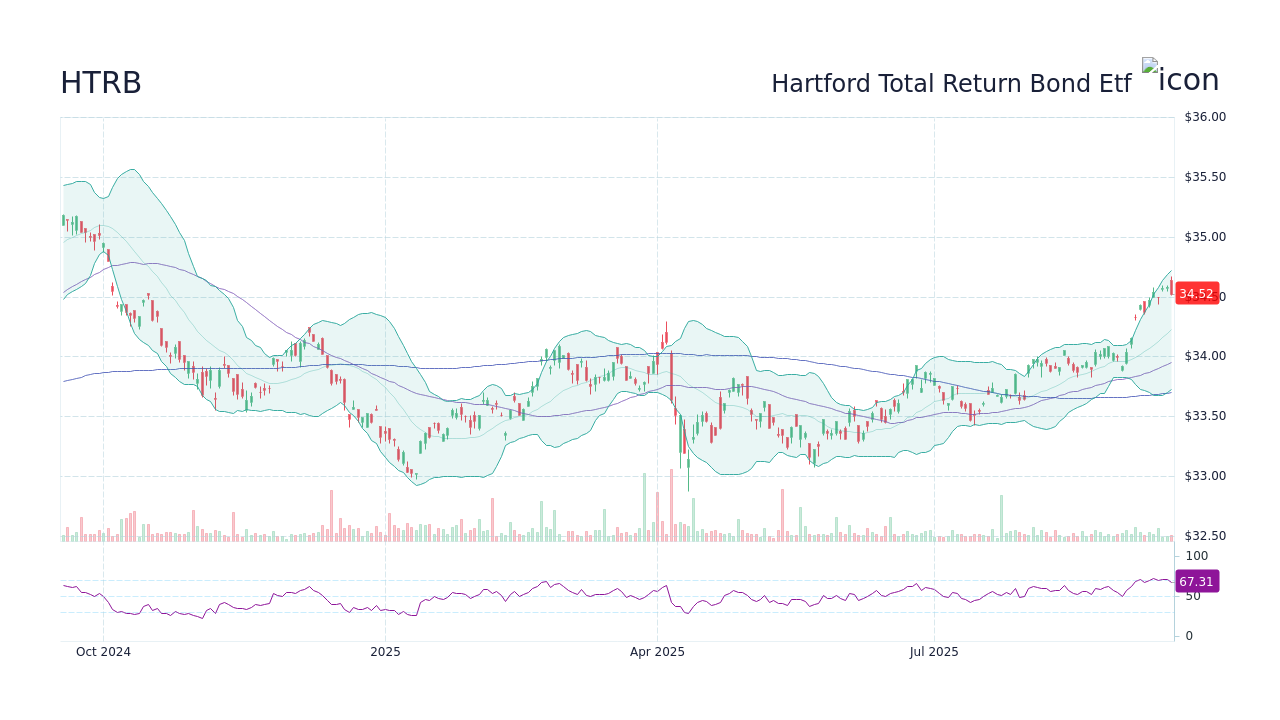Click the $33.00 gridline label
This screenshot has height=720, width=1280.
pyautogui.click(x=1203, y=476)
